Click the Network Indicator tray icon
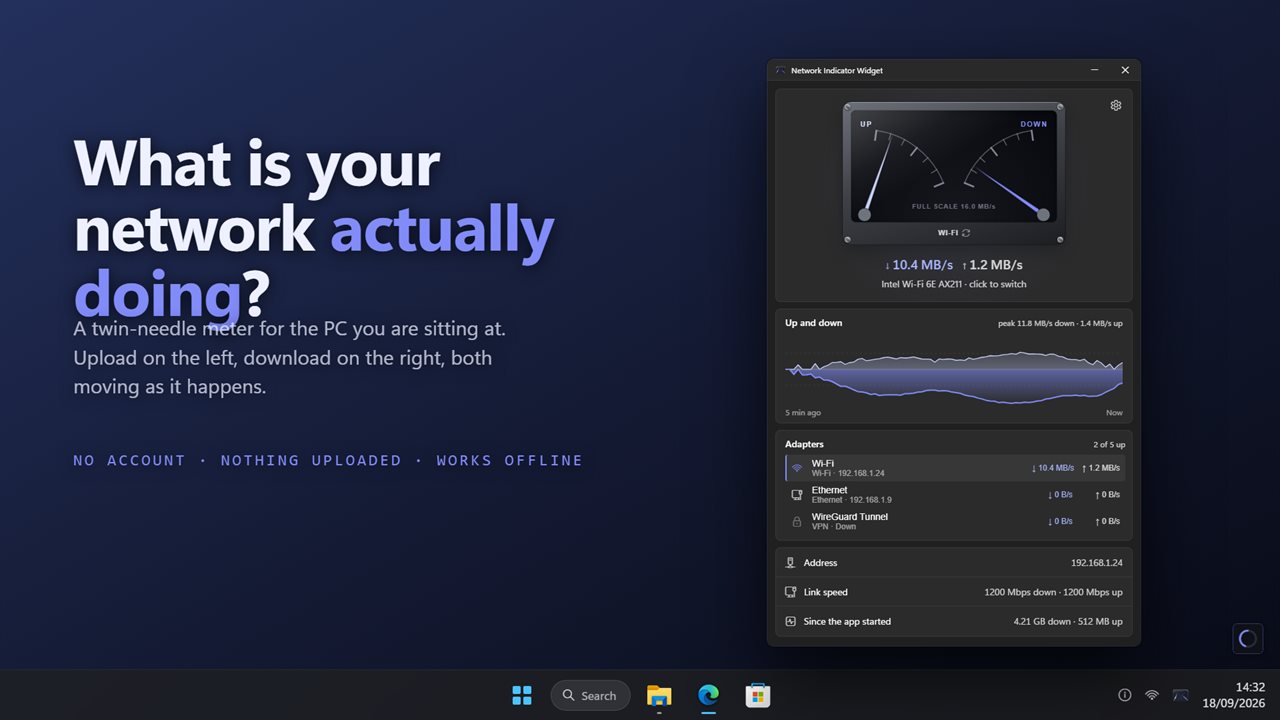1280x720 pixels. pos(1180,695)
